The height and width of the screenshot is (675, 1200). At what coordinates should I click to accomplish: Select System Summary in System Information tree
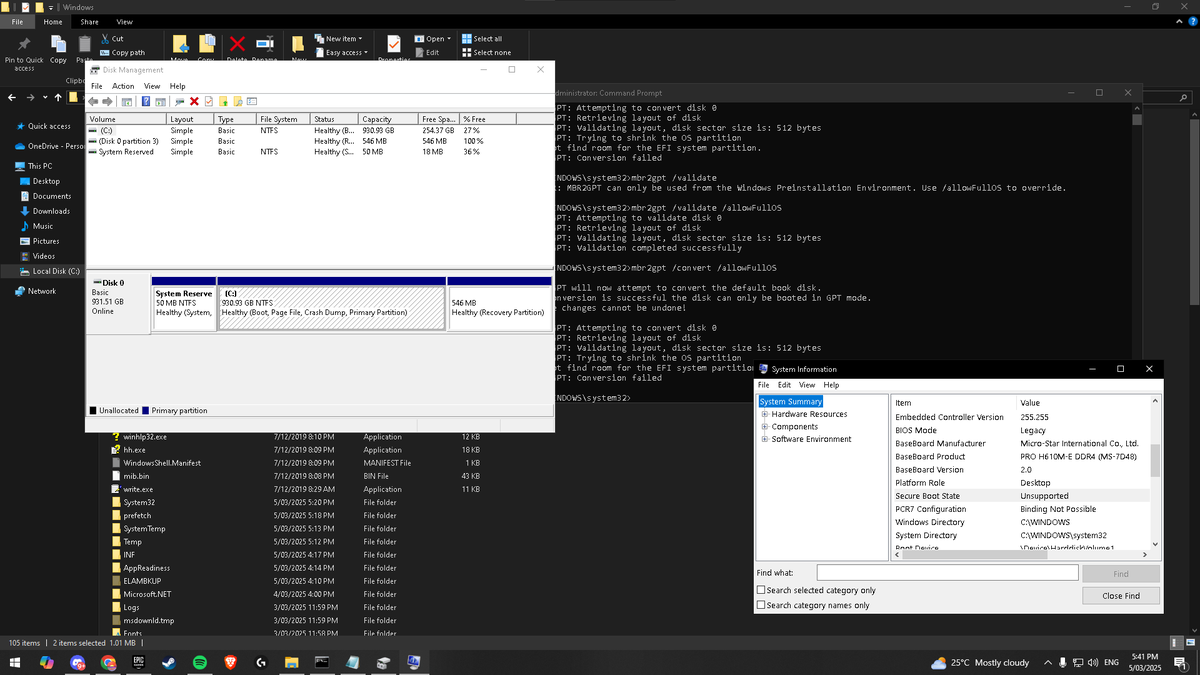click(x=790, y=402)
